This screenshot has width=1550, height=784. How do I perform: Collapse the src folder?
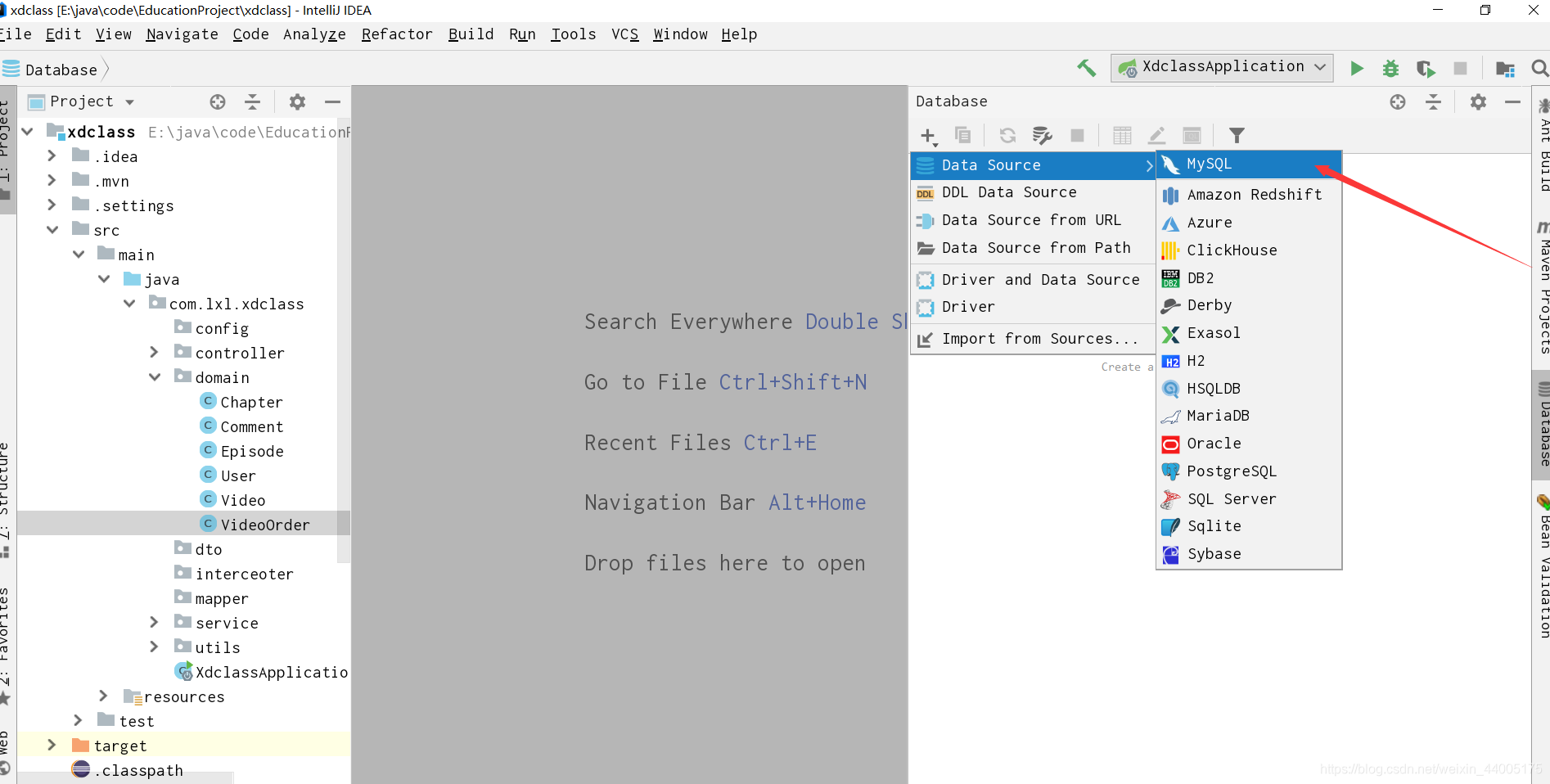52,230
